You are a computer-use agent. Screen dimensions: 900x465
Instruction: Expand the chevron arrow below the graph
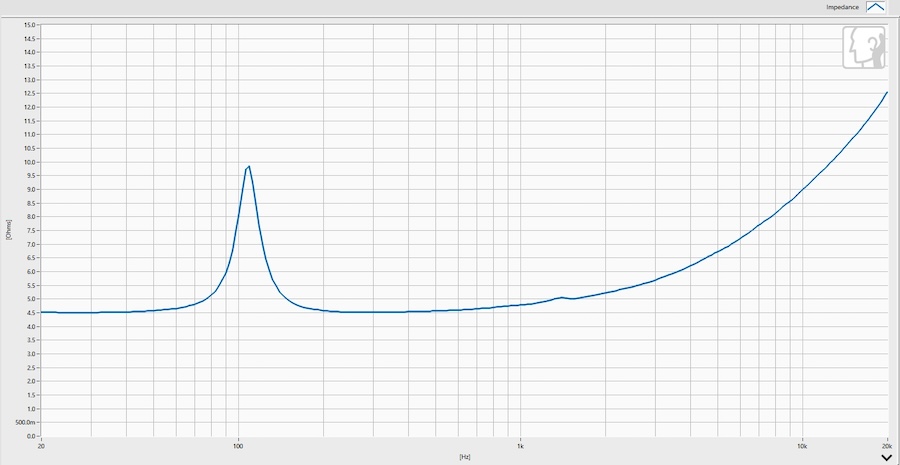[x=888, y=457]
